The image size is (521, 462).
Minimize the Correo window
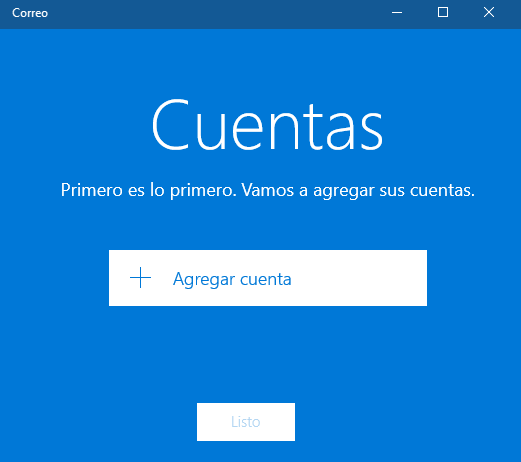[x=397, y=13]
